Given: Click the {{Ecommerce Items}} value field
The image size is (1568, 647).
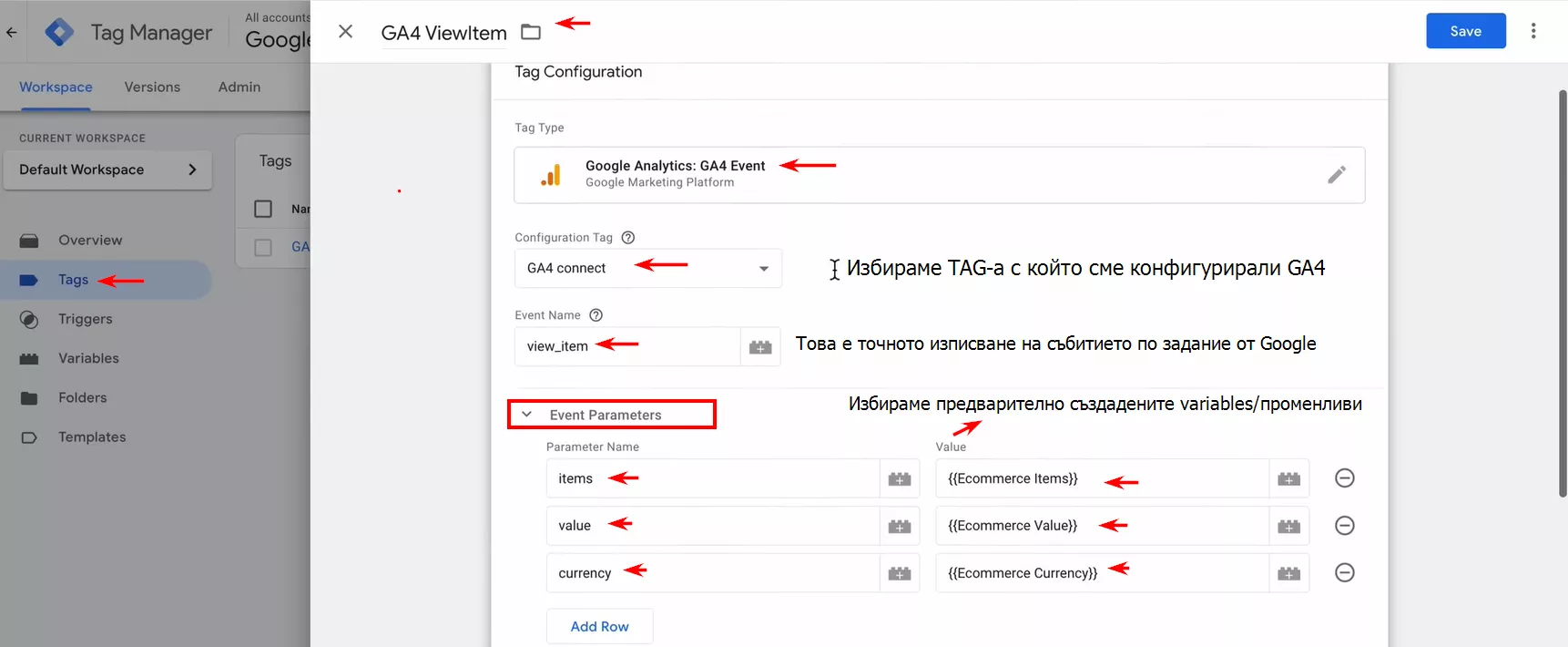Looking at the screenshot, I should [1102, 478].
